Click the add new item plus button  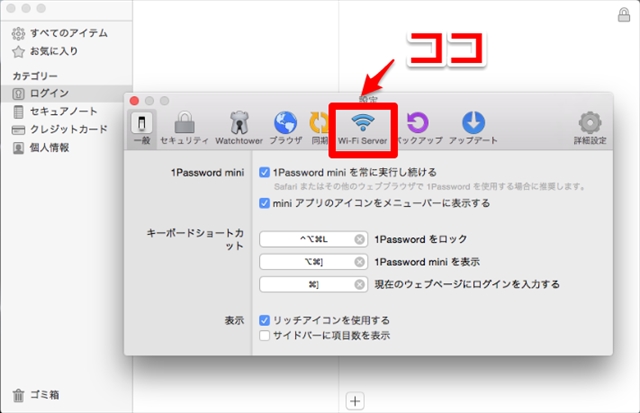pyautogui.click(x=355, y=401)
